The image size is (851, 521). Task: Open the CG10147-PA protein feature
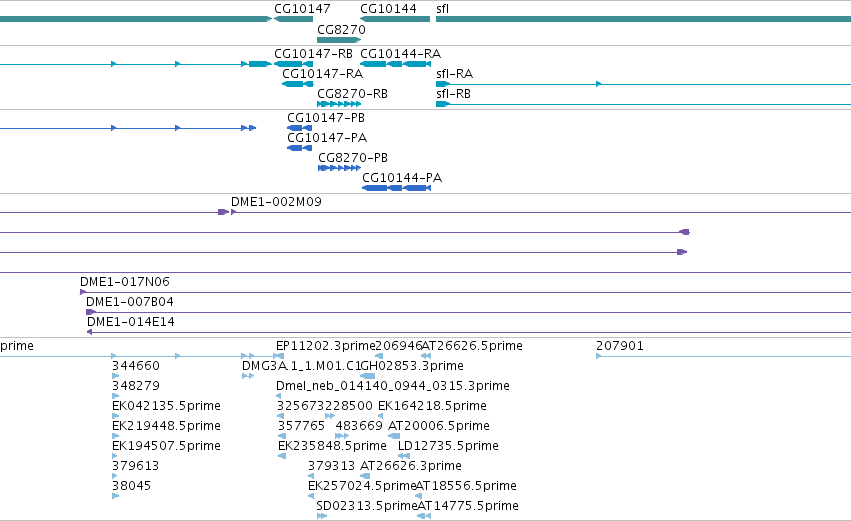(300, 148)
